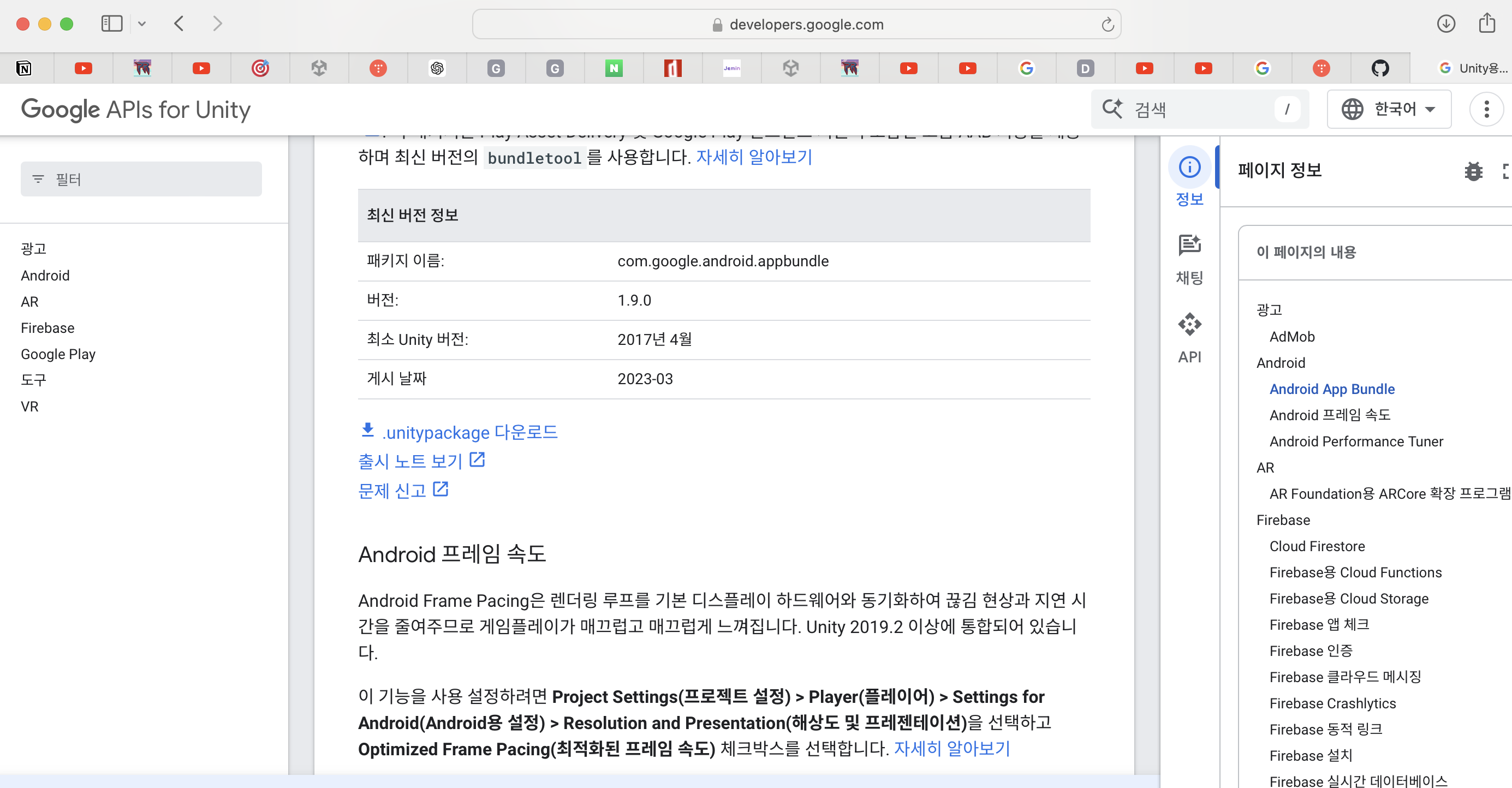
Task: Click the 검색 search input field
Action: point(1198,109)
